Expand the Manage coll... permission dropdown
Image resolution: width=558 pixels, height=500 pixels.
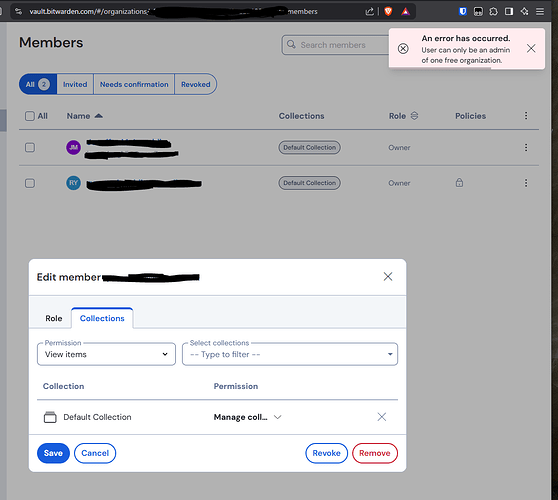point(247,417)
